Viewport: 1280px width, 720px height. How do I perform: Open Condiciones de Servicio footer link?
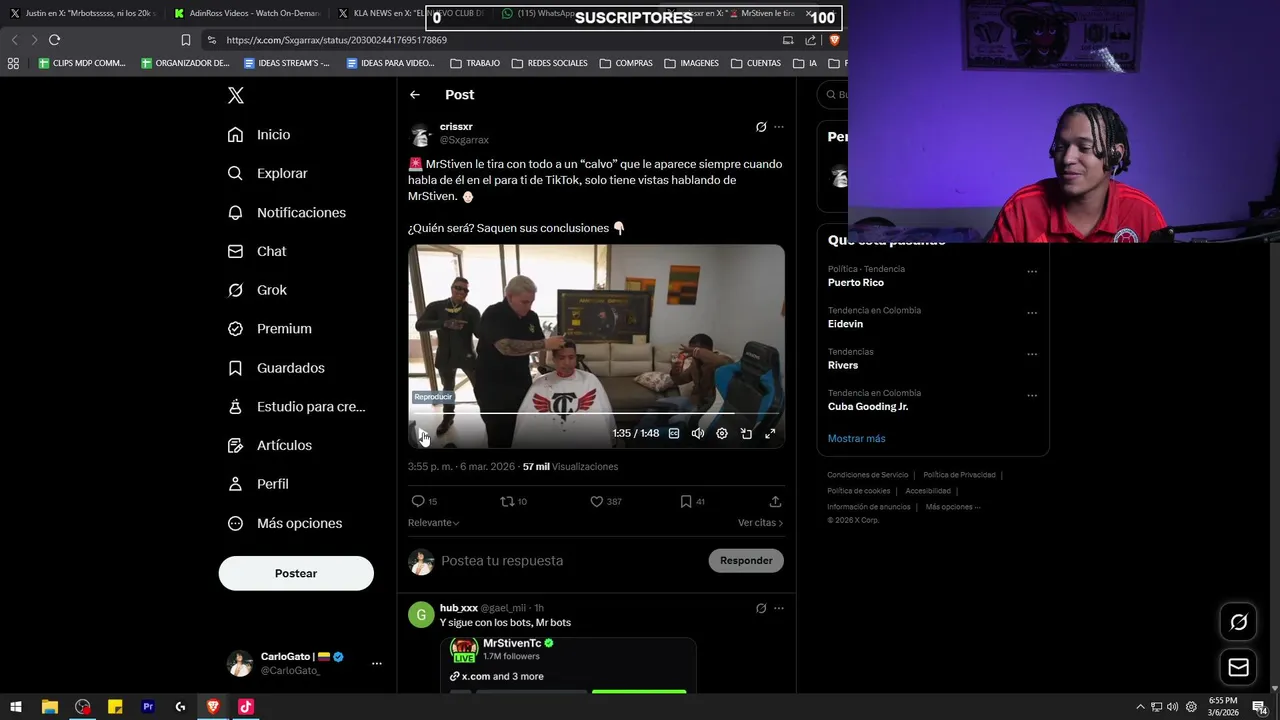pyautogui.click(x=868, y=475)
